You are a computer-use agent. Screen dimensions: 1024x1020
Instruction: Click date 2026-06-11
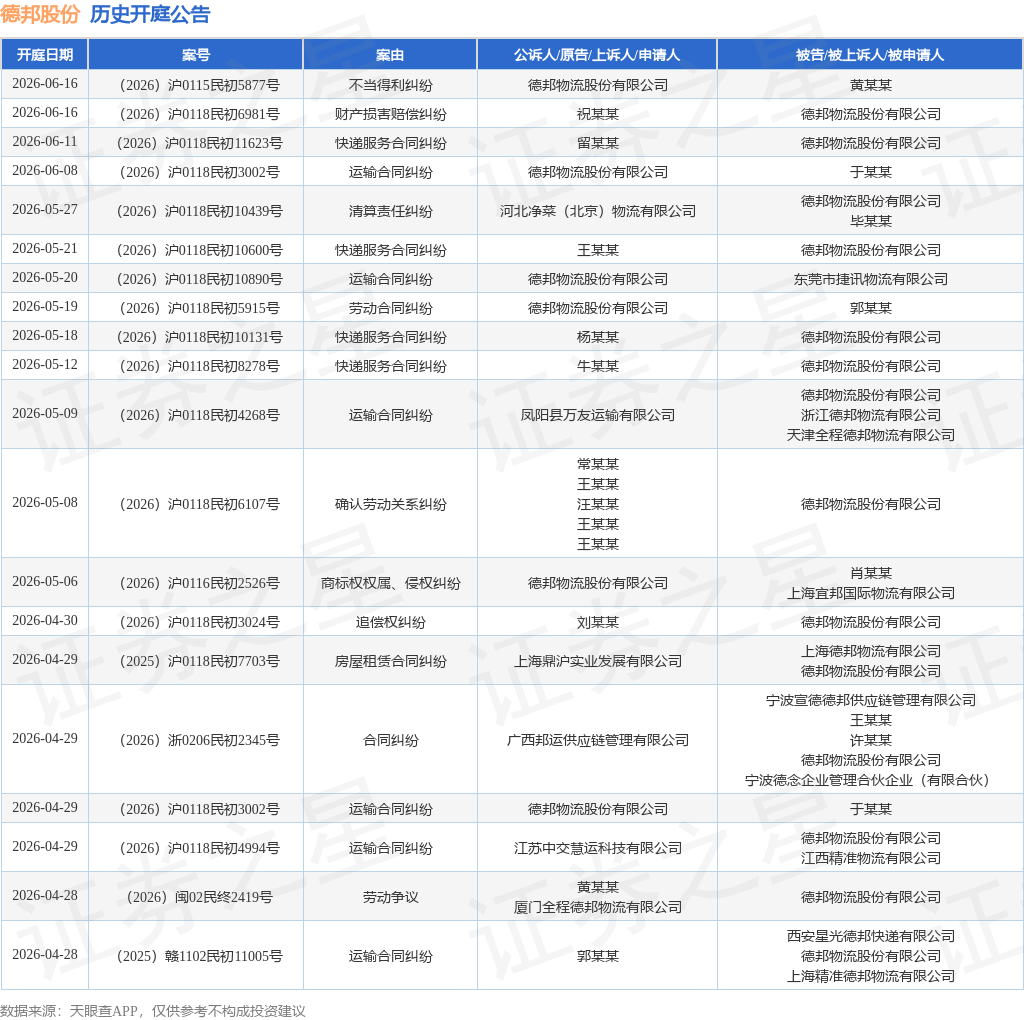44,142
